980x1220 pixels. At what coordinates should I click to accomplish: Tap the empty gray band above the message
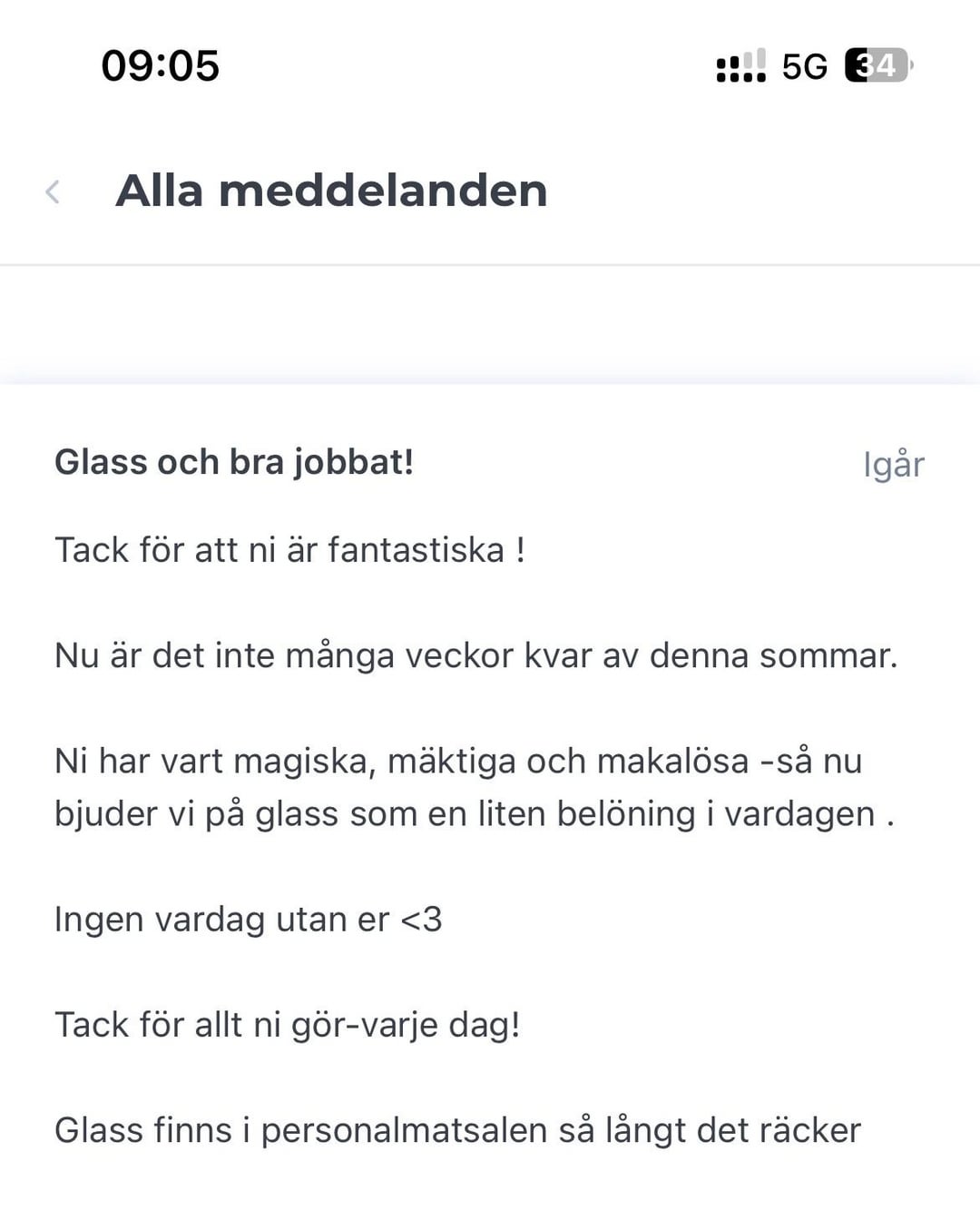coord(490,324)
